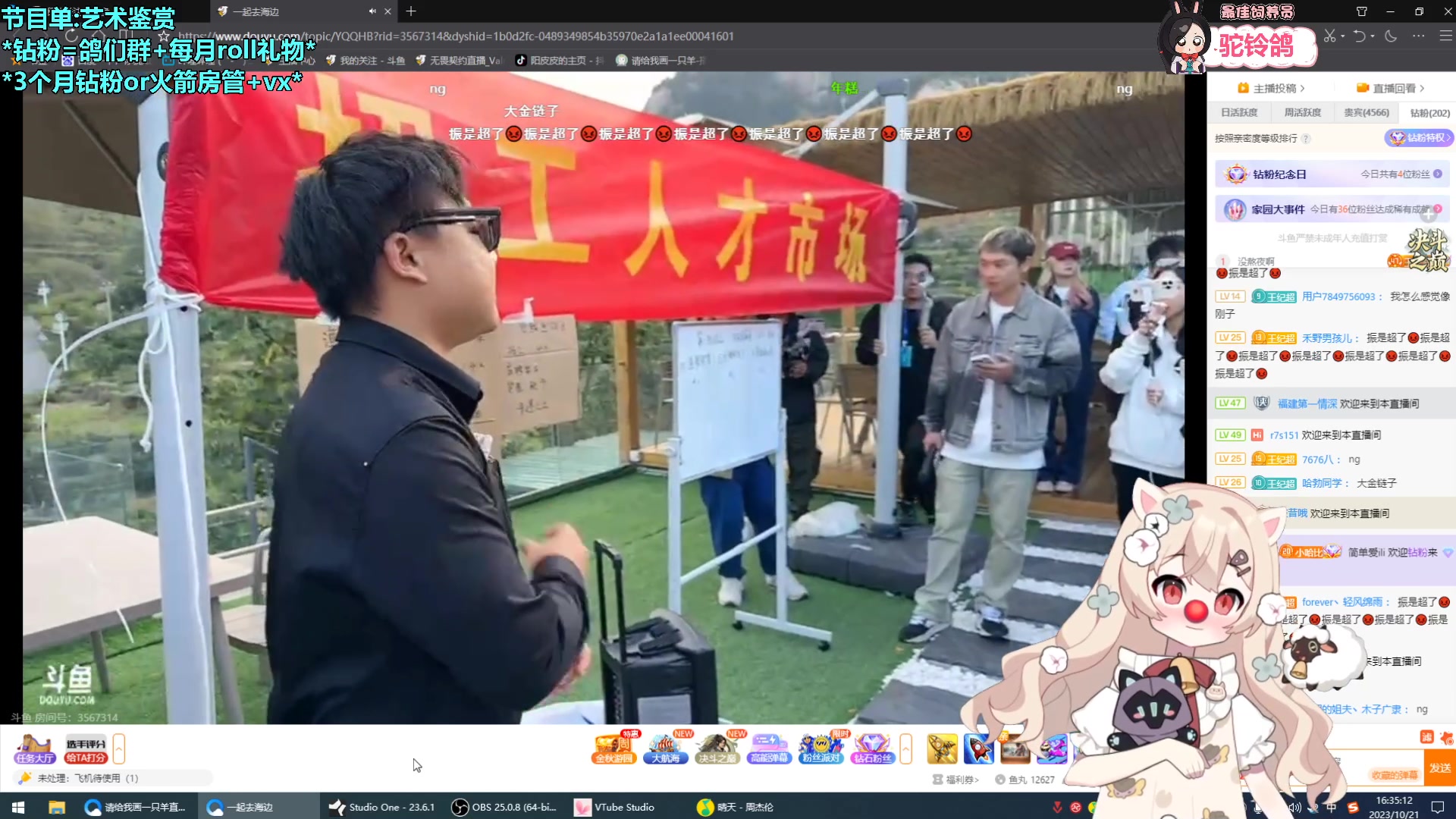The image size is (1456, 819).
Task: Click the browser skin shirt icon
Action: click(x=1361, y=11)
